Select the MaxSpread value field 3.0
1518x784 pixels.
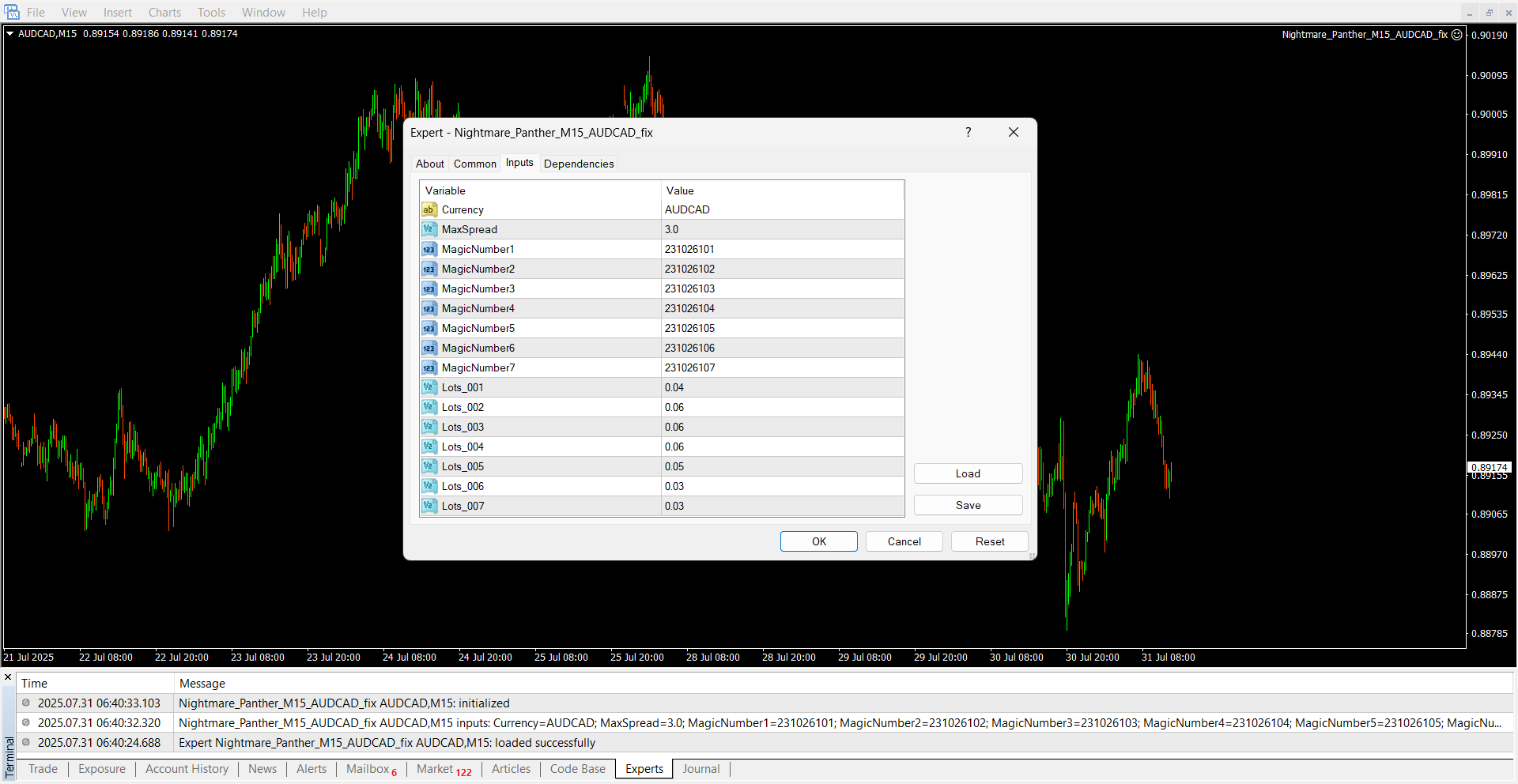[781, 229]
